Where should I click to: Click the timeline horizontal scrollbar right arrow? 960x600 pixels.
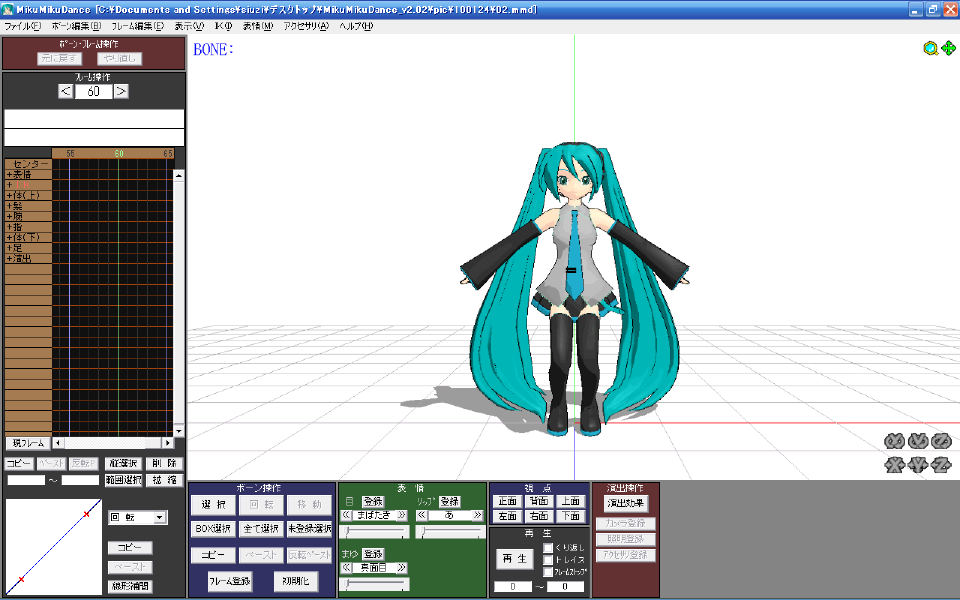(x=168, y=443)
